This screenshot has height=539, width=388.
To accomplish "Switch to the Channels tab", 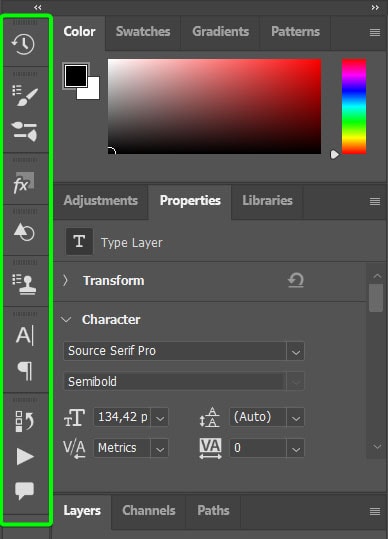I will point(149,510).
